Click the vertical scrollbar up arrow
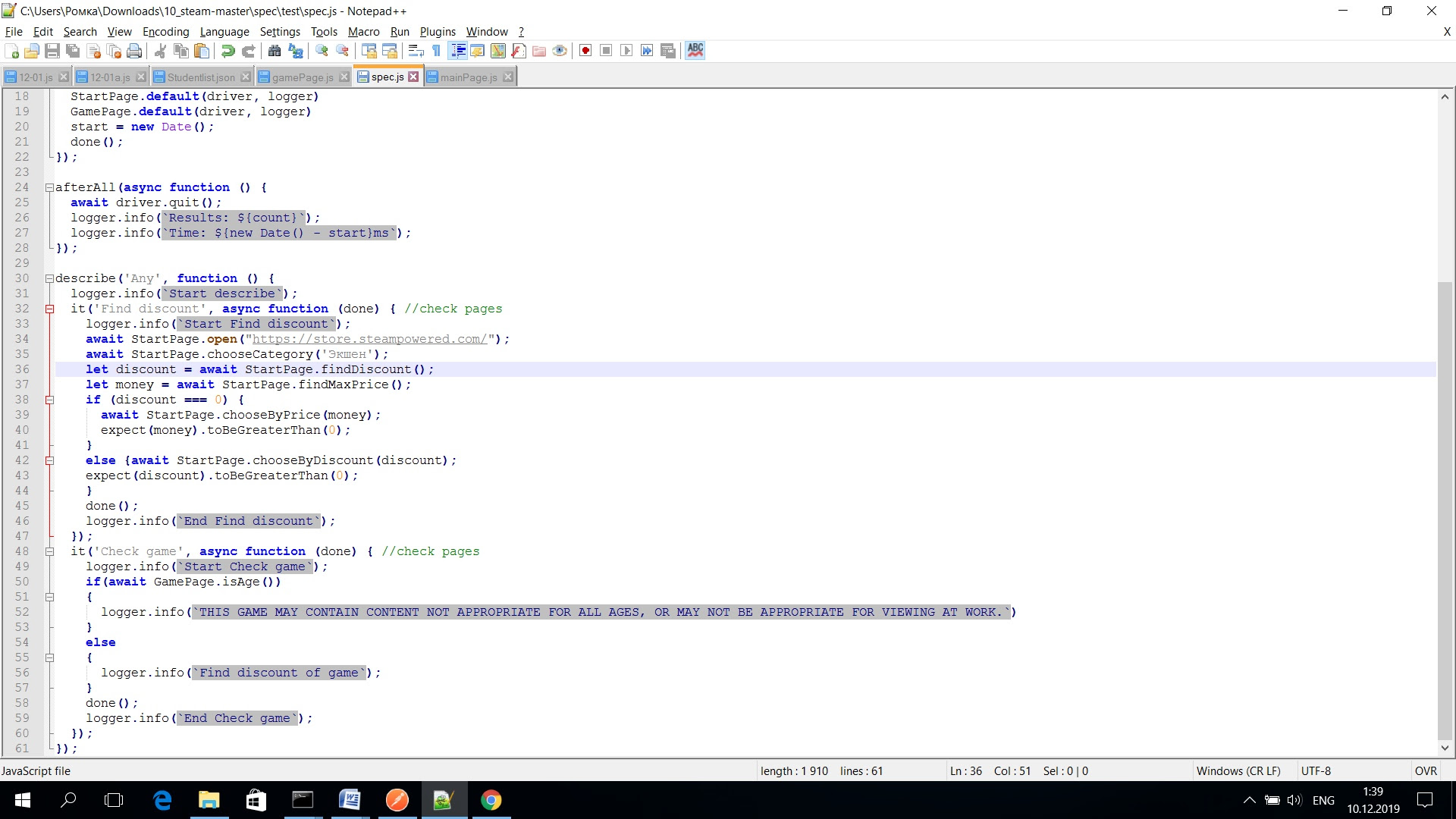Viewport: 1456px width, 819px height. coord(1445,96)
